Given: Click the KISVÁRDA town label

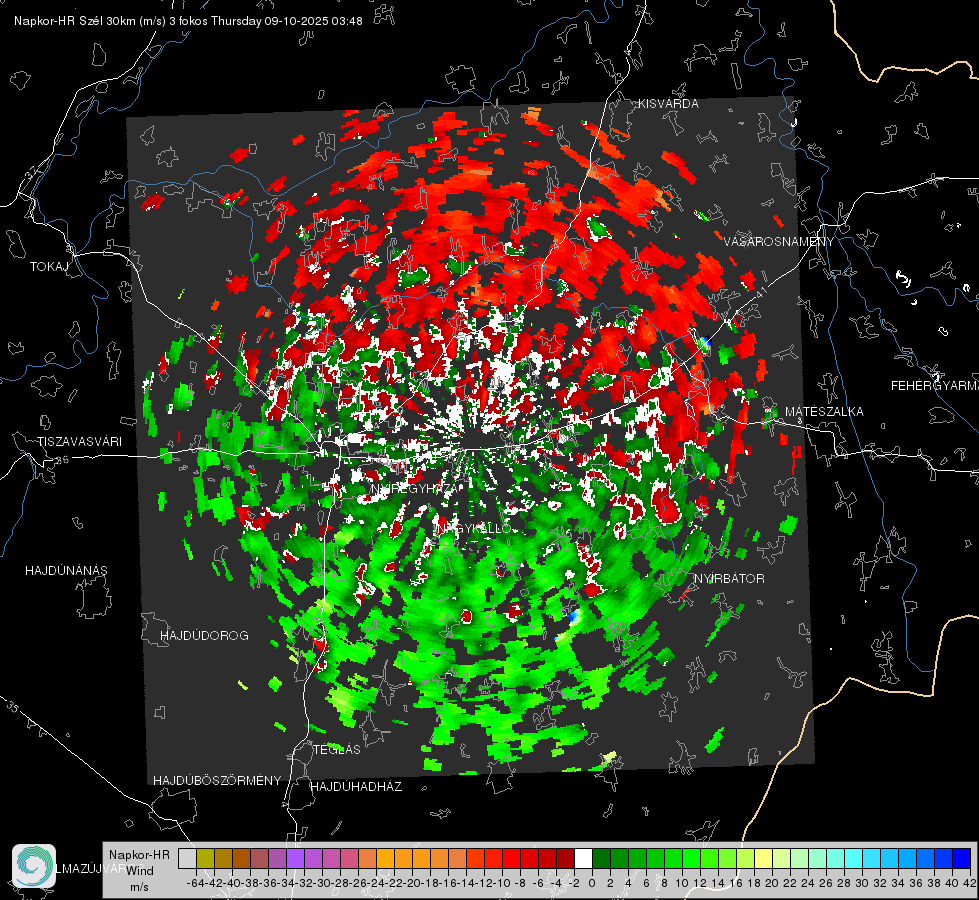Looking at the screenshot, I should click(668, 104).
